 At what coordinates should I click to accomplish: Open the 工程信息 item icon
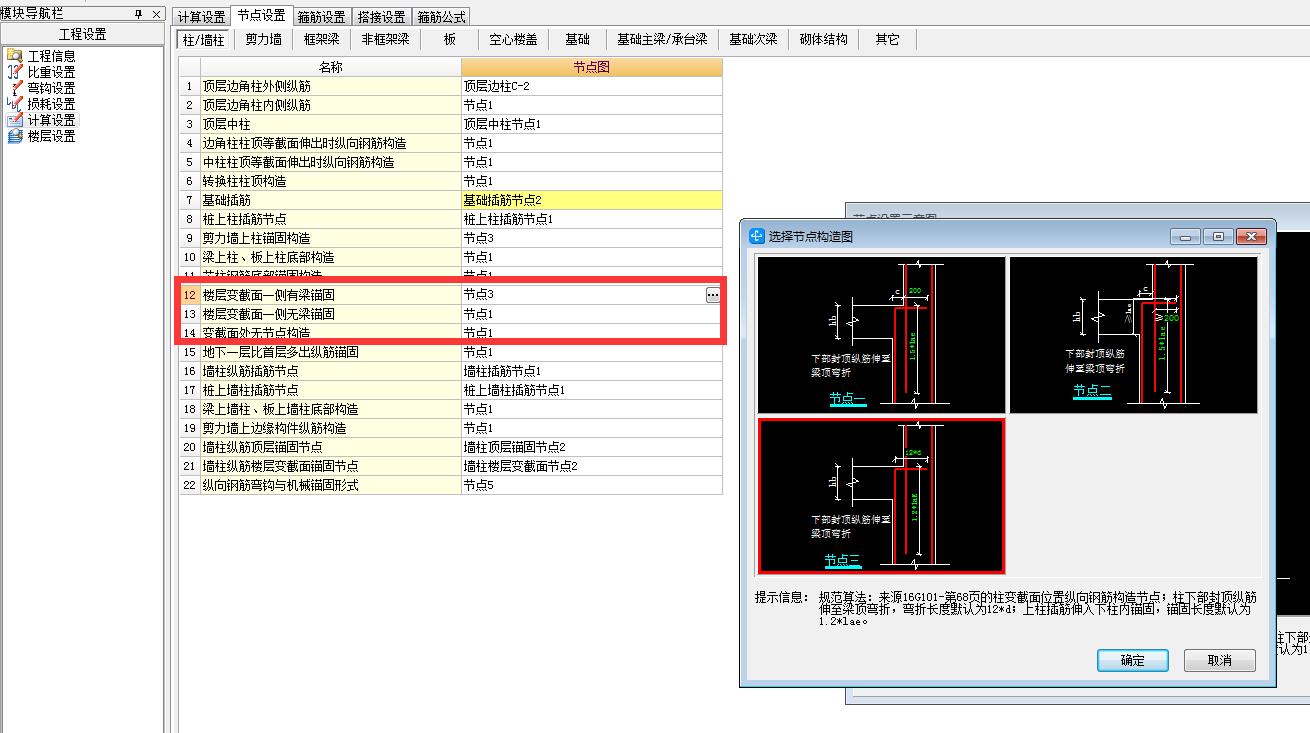14,56
